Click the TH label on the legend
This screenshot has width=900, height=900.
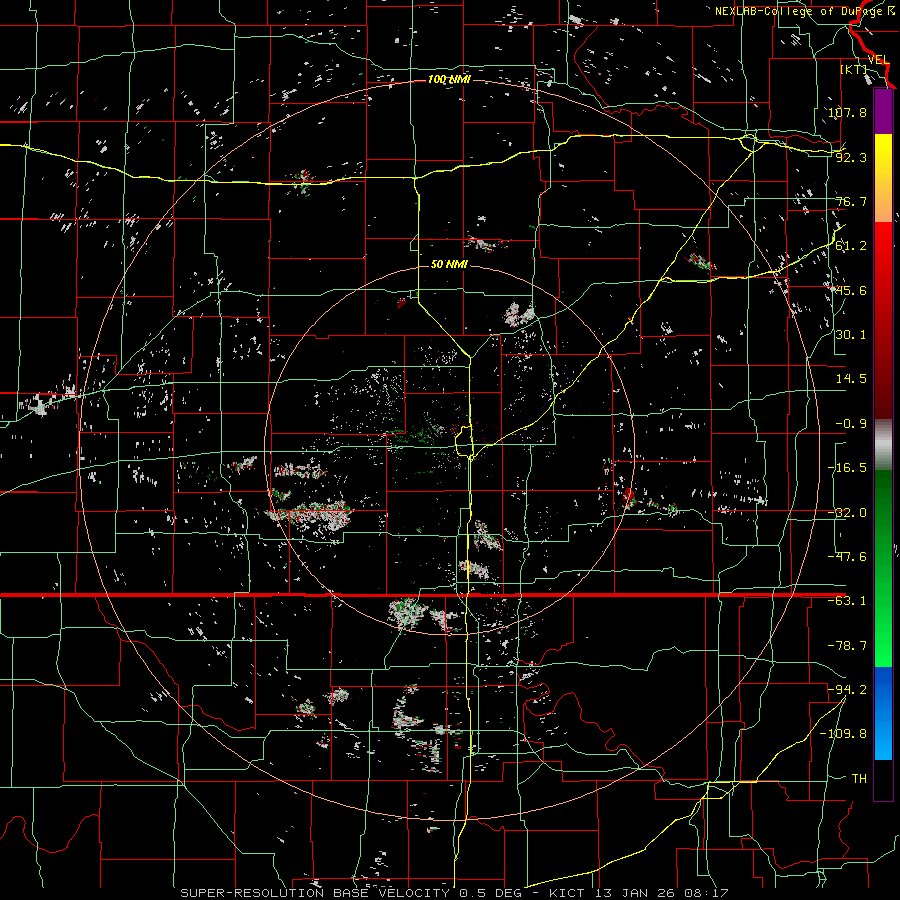click(x=859, y=779)
